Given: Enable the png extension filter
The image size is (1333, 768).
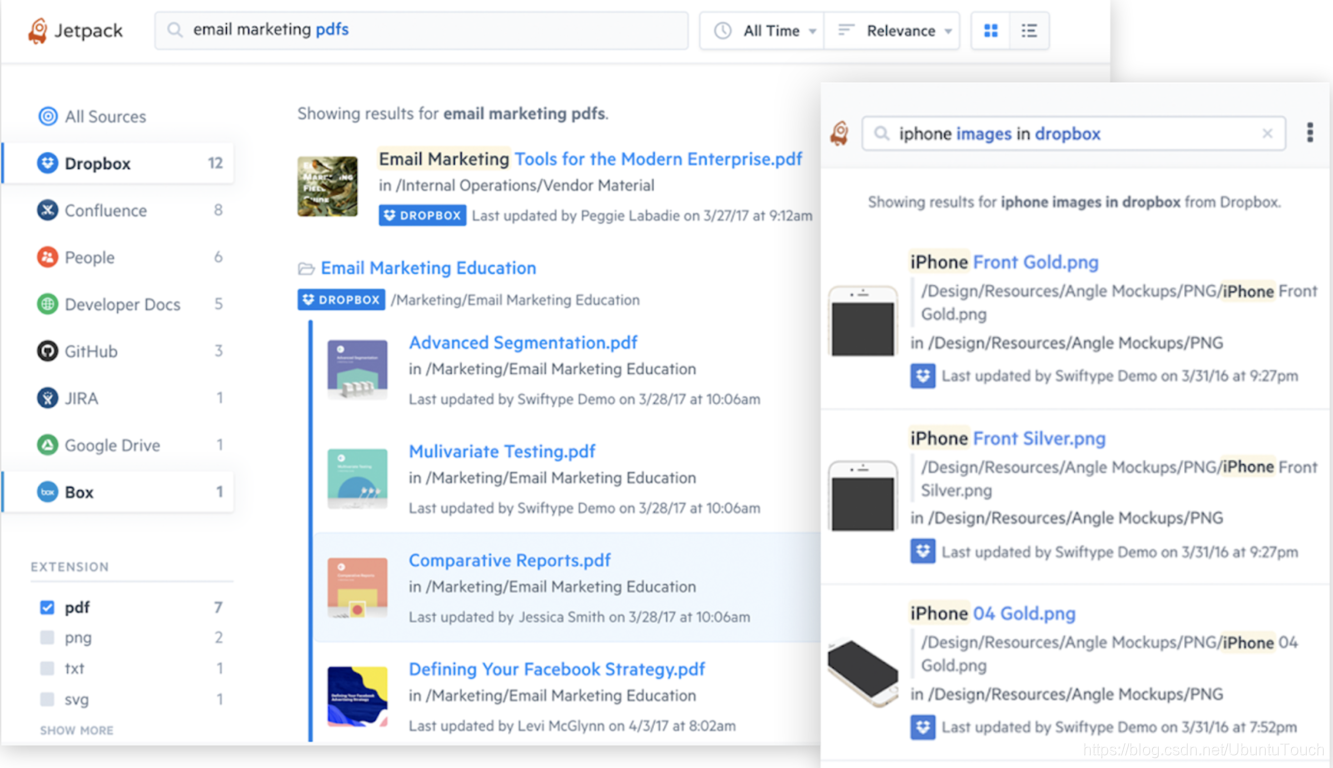Looking at the screenshot, I should point(47,637).
